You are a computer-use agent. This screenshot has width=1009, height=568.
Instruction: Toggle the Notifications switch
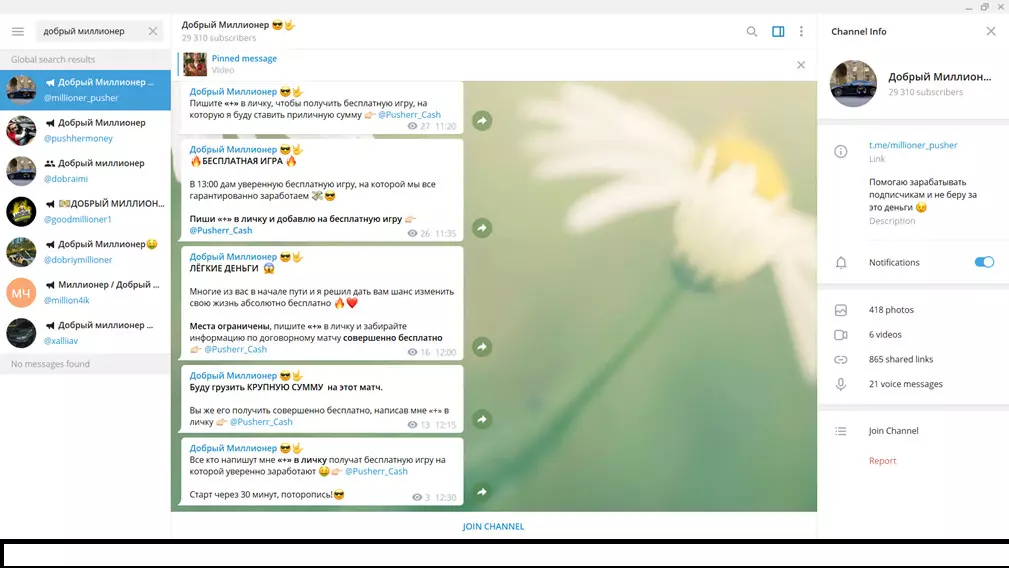click(984, 262)
